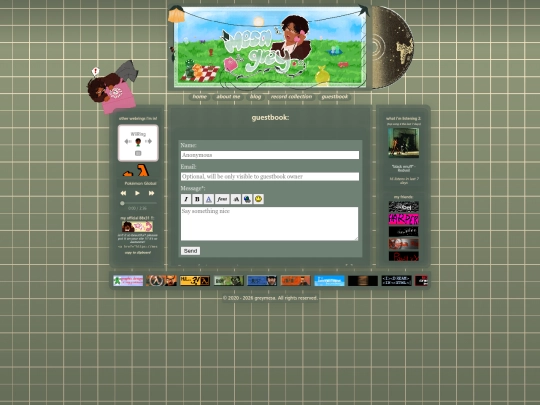
Task: Click the Email input field
Action: (270, 176)
